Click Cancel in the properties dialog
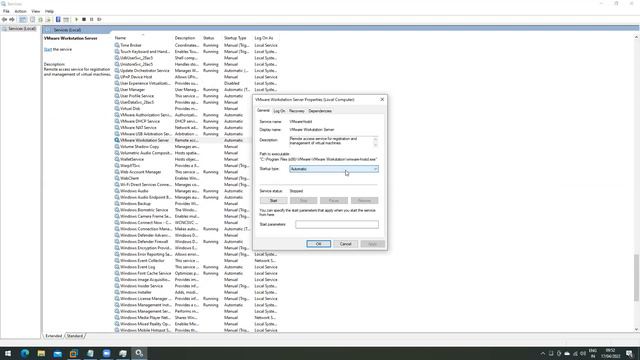Viewport: 640px width, 360px height. pyautogui.click(x=345, y=244)
